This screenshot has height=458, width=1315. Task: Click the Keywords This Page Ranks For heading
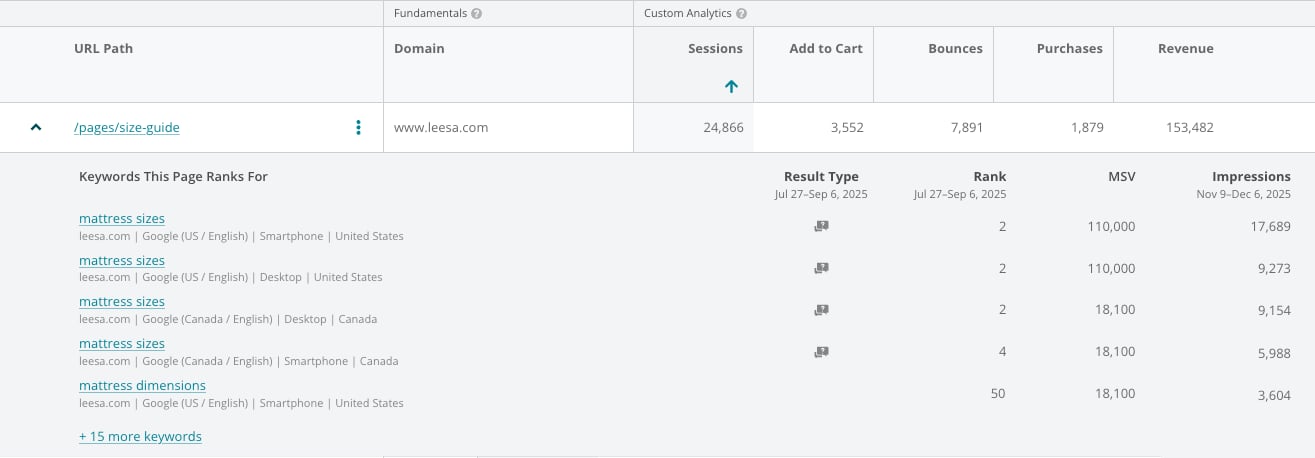(173, 177)
